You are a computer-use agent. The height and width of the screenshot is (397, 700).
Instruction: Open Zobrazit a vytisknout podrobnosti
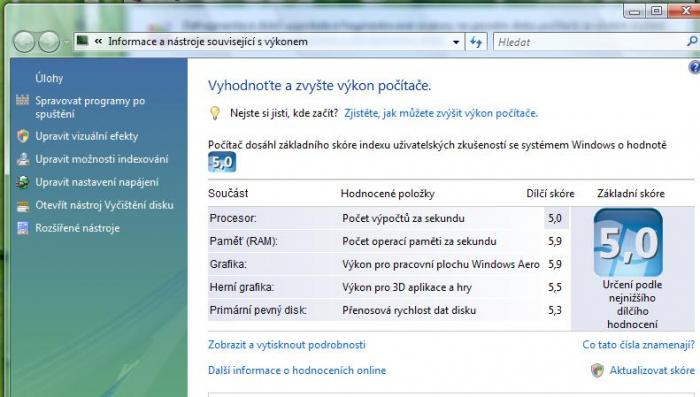click(x=287, y=345)
